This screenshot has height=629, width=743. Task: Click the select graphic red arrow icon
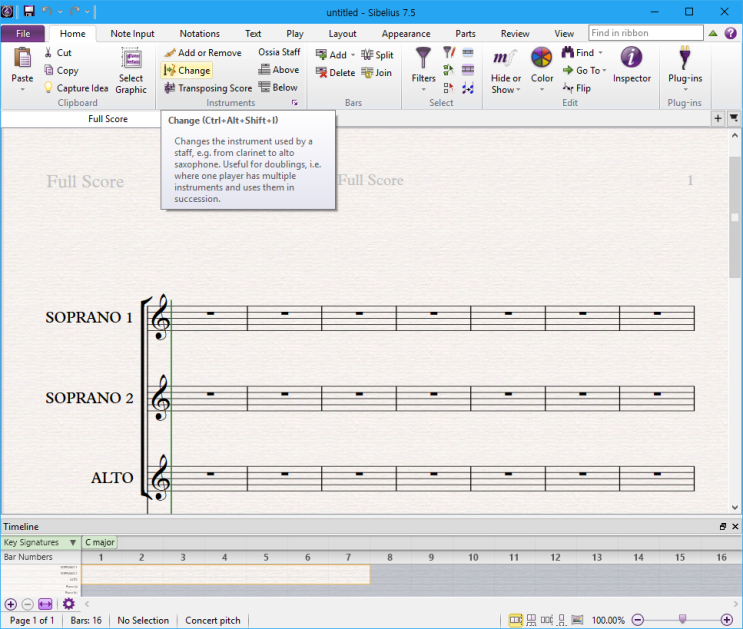pyautogui.click(x=448, y=88)
